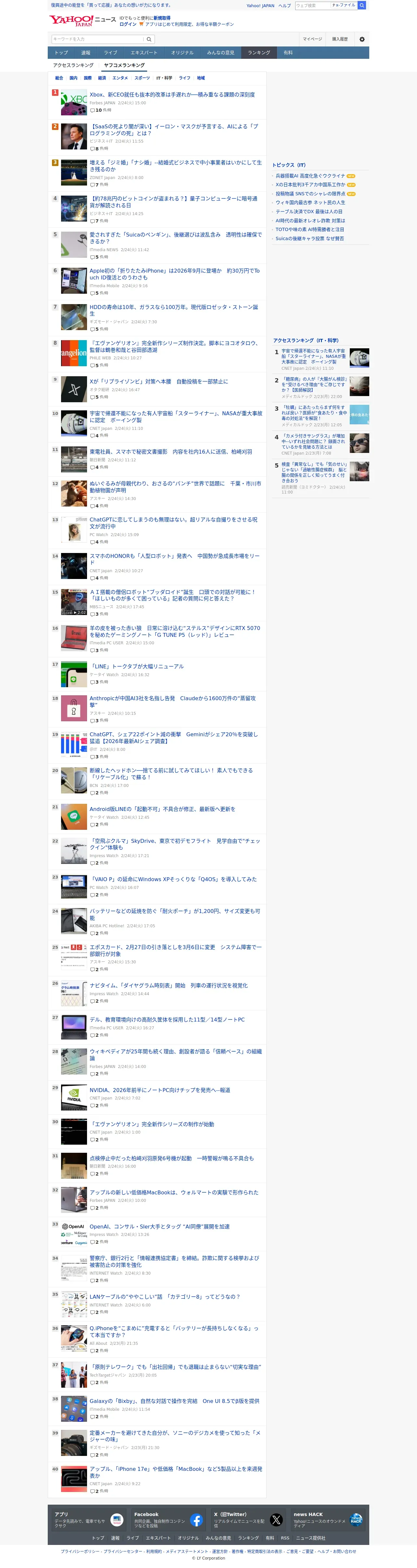The height and width of the screenshot is (1568, 417).
Task: Open comments icon for SkyDrive demo flight article
Action: pyautogui.click(x=93, y=863)
